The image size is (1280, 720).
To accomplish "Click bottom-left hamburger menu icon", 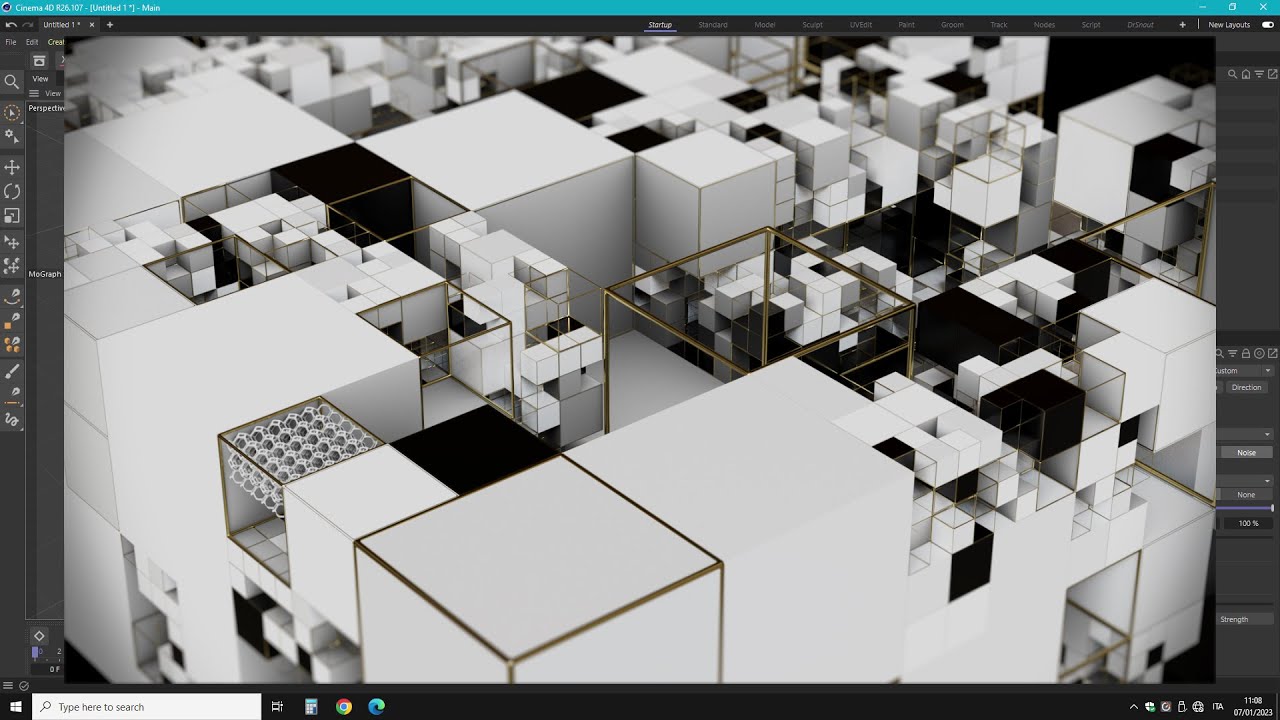I will click(x=8, y=686).
